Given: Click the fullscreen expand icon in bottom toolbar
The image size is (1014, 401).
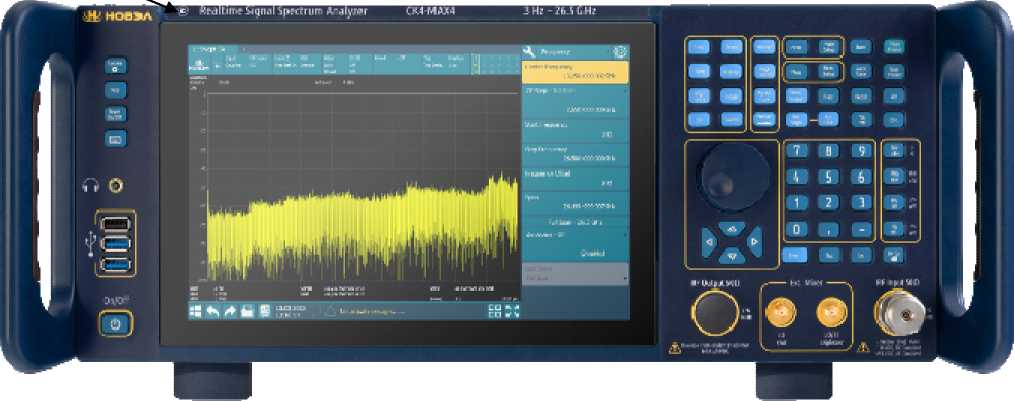Looking at the screenshot, I should tap(512, 312).
